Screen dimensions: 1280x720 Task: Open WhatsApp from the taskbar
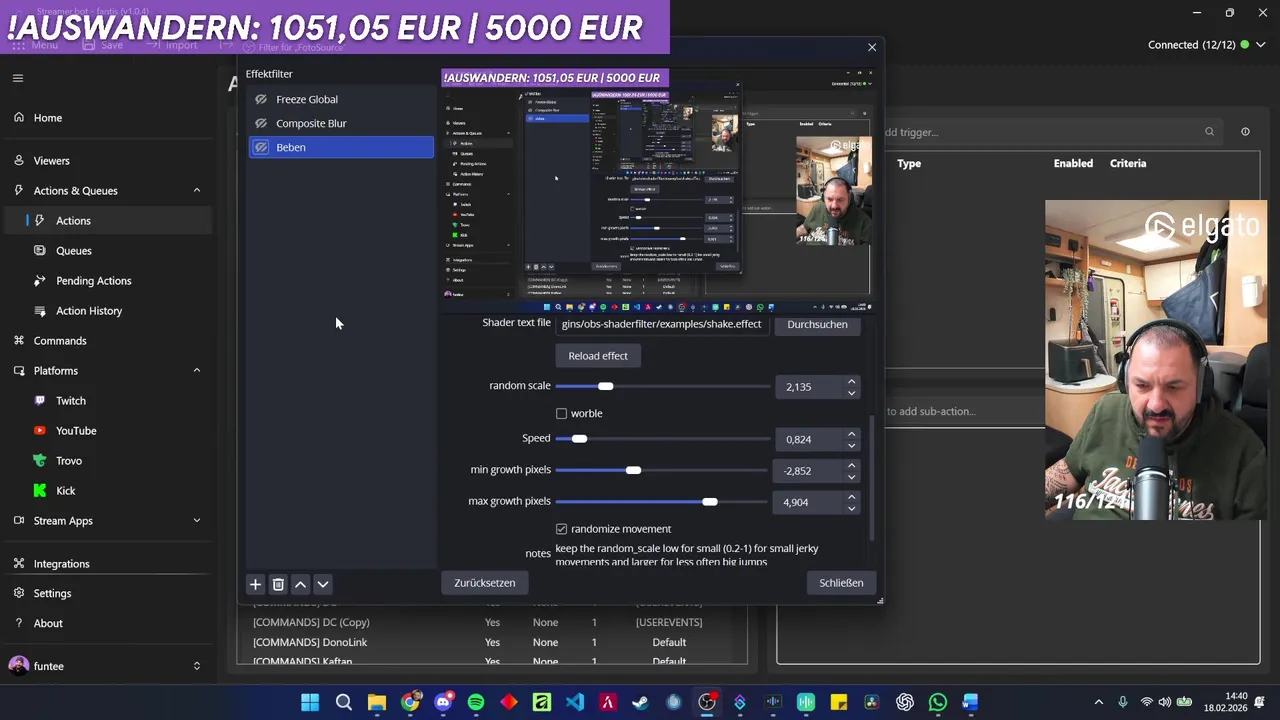click(x=937, y=702)
